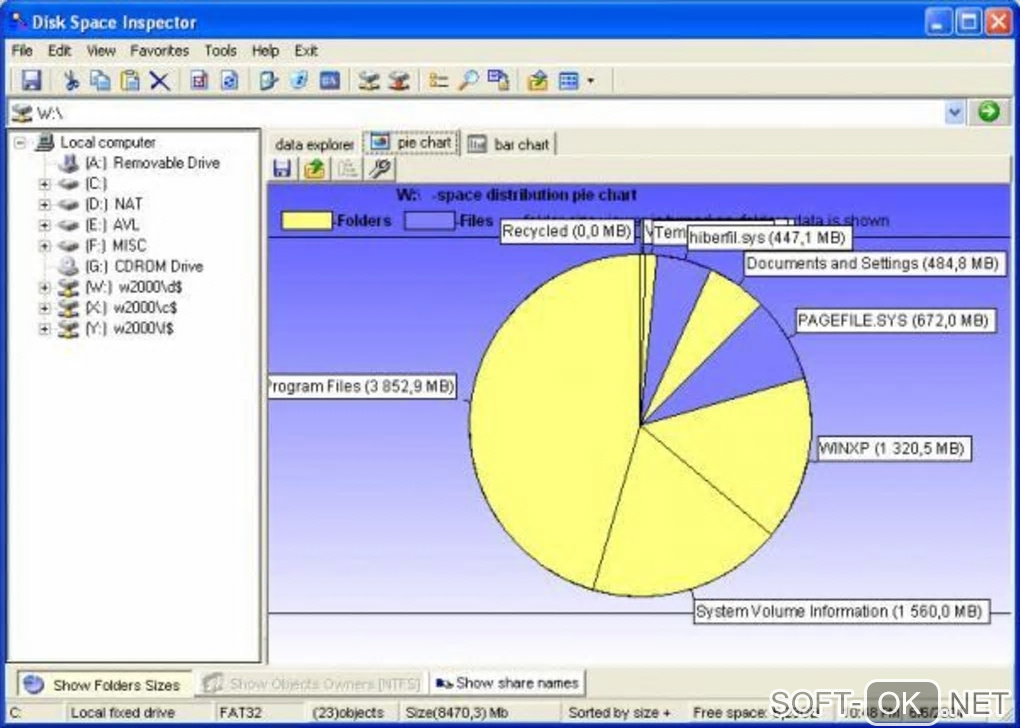Click the blue console window icon
The height and width of the screenshot is (728, 1020).
pyautogui.click(x=330, y=81)
